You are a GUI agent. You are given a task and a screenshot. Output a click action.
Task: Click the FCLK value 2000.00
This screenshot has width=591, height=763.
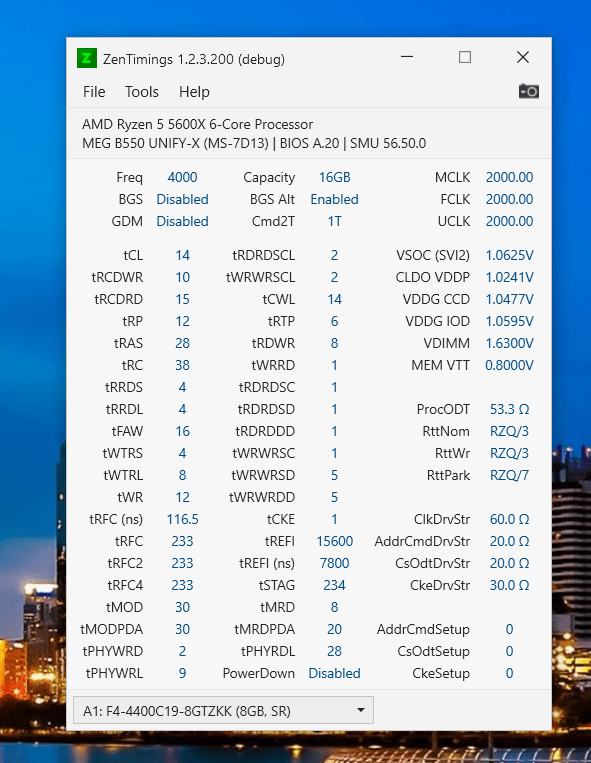click(509, 199)
